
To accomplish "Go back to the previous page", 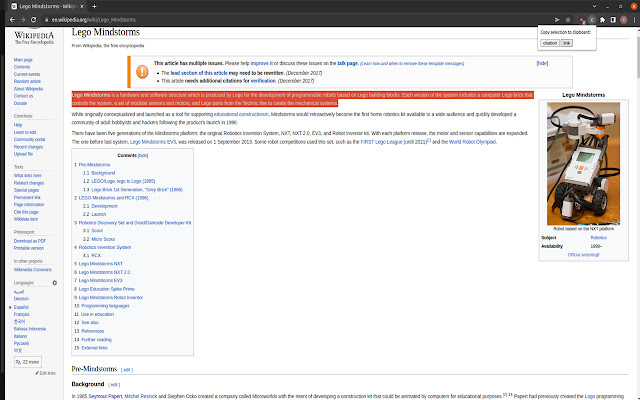I will [12, 20].
